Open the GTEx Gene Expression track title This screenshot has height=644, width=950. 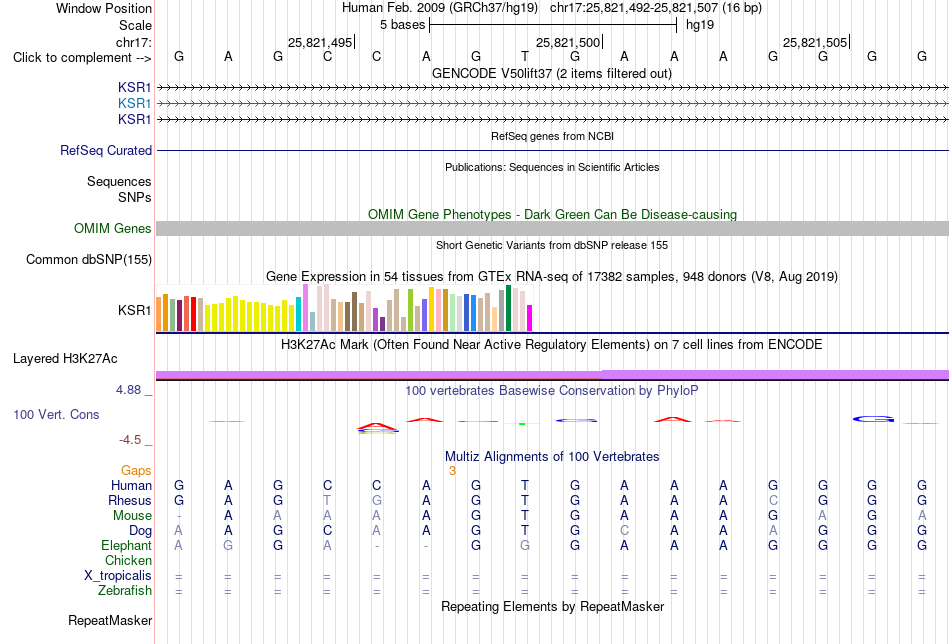click(552, 277)
